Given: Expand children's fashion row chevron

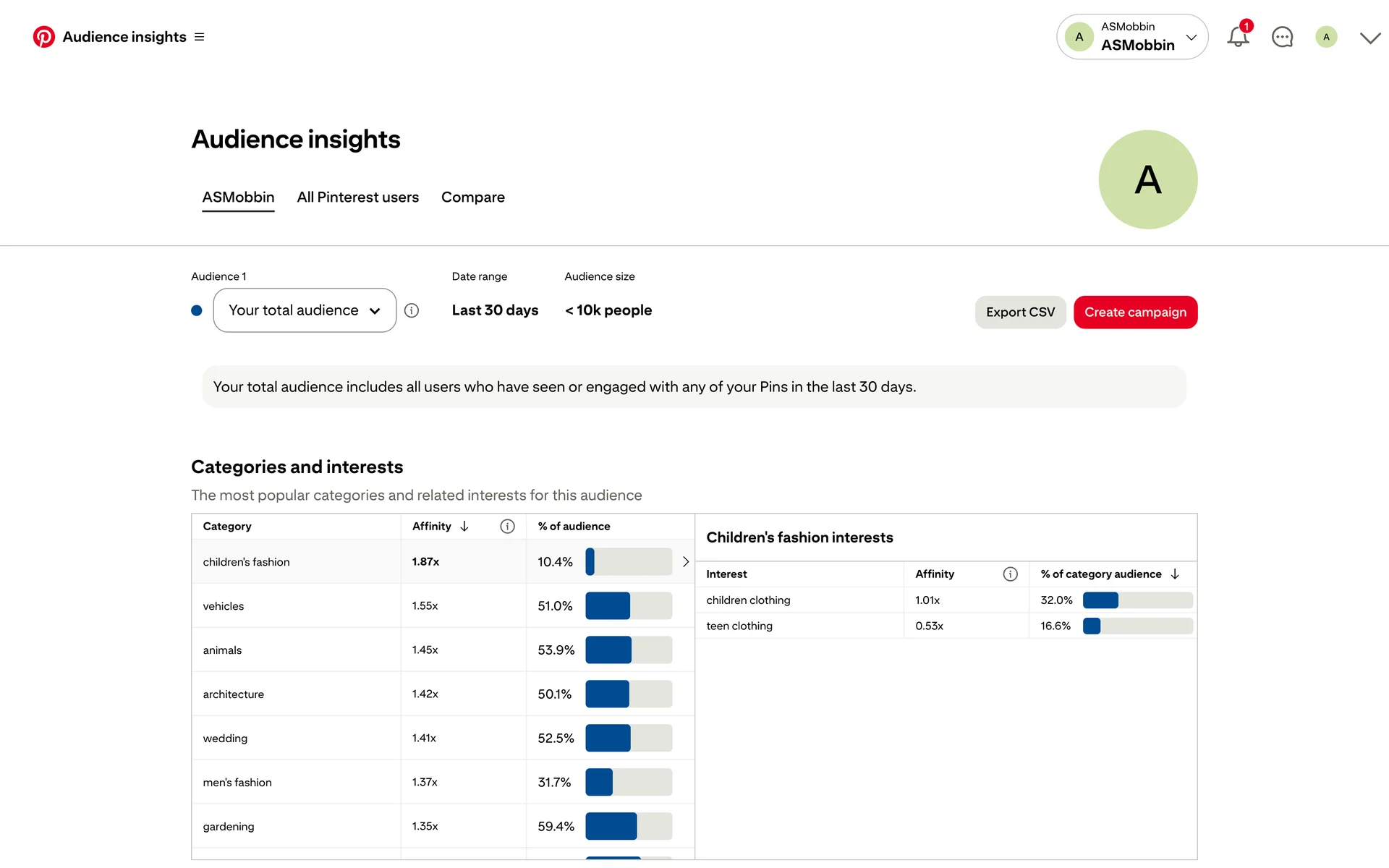Looking at the screenshot, I should coord(685,562).
